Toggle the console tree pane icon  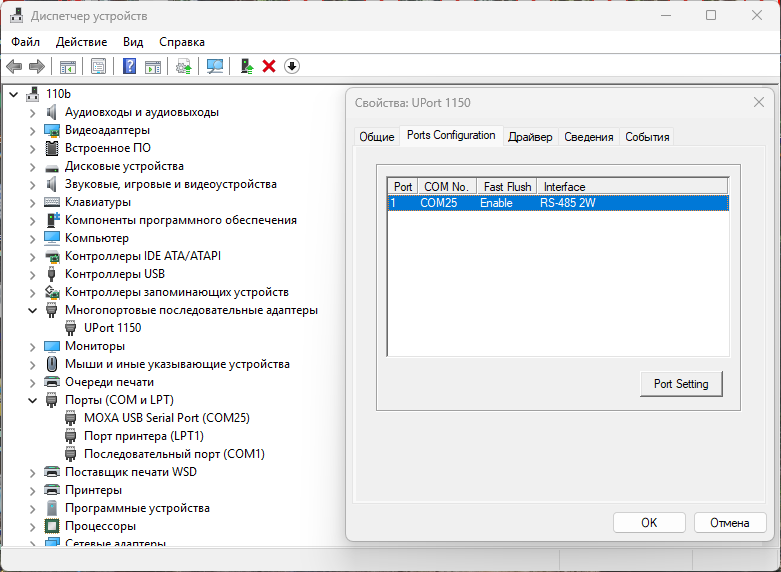[68, 66]
